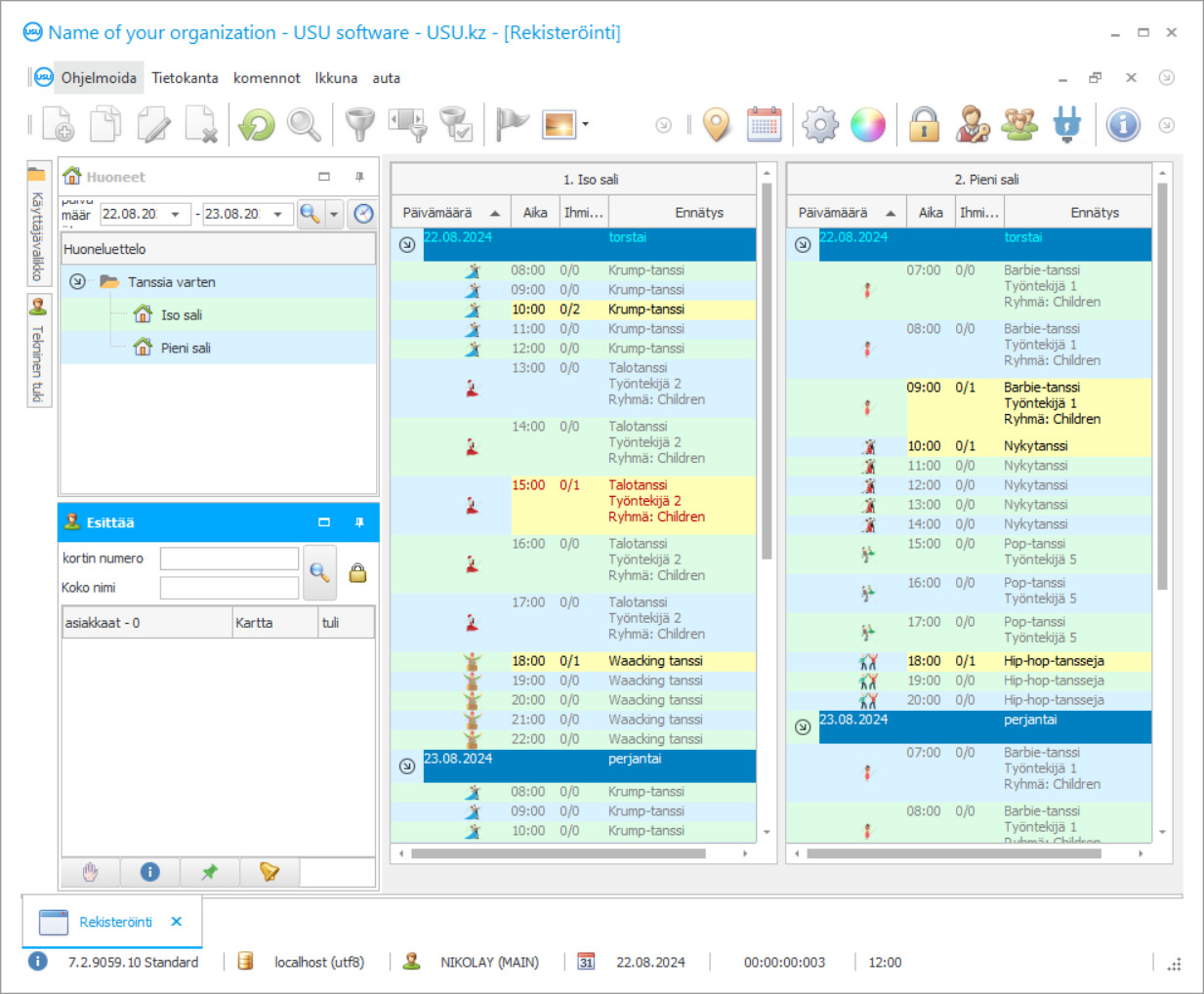Click the flag toolbar icon

[x=512, y=125]
